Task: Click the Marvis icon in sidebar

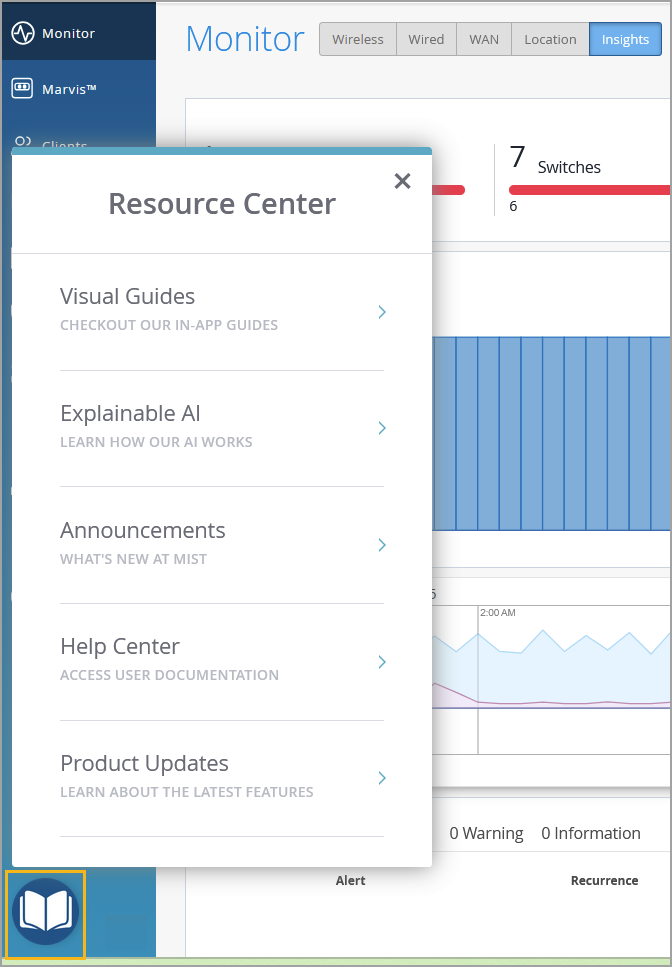Action: click(23, 89)
